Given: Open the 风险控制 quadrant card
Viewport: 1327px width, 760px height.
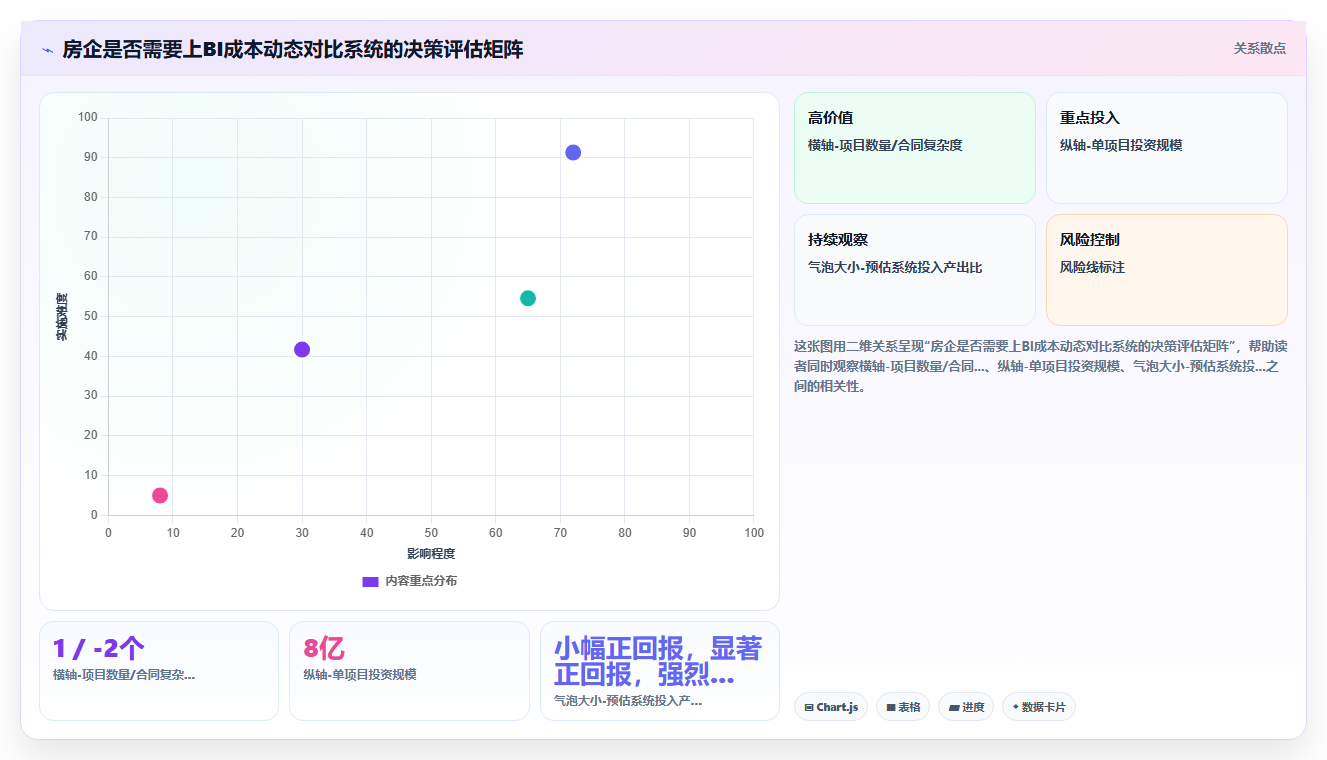Looking at the screenshot, I should click(1167, 270).
